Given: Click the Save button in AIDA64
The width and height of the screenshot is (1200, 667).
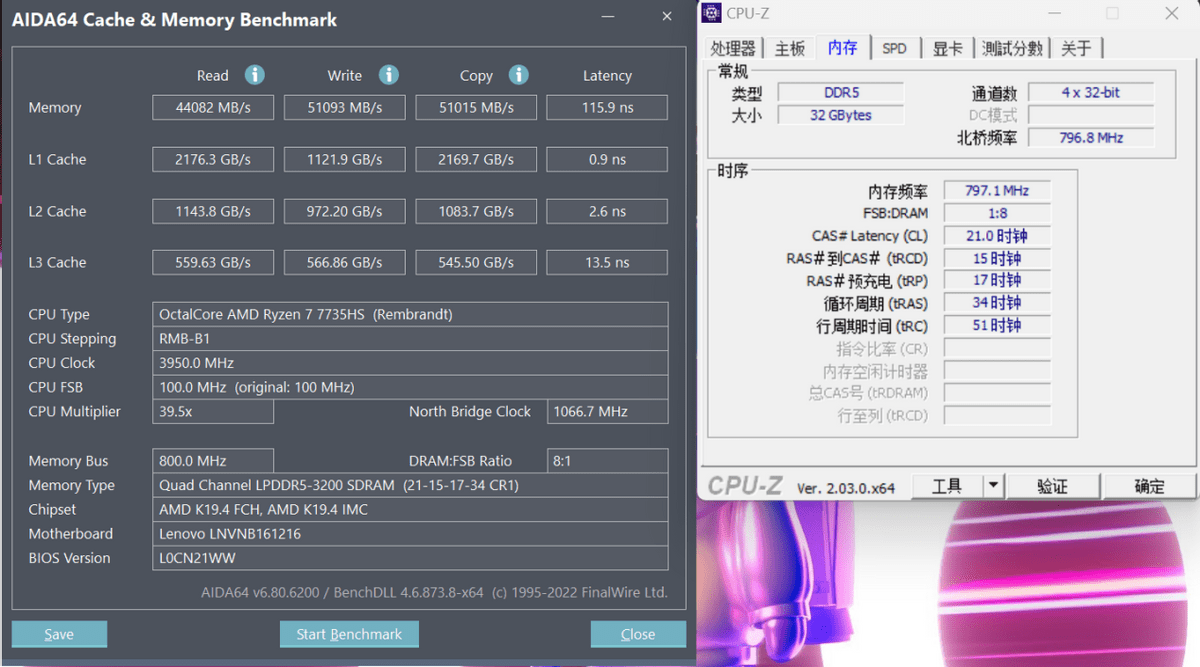Looking at the screenshot, I should click(59, 634).
